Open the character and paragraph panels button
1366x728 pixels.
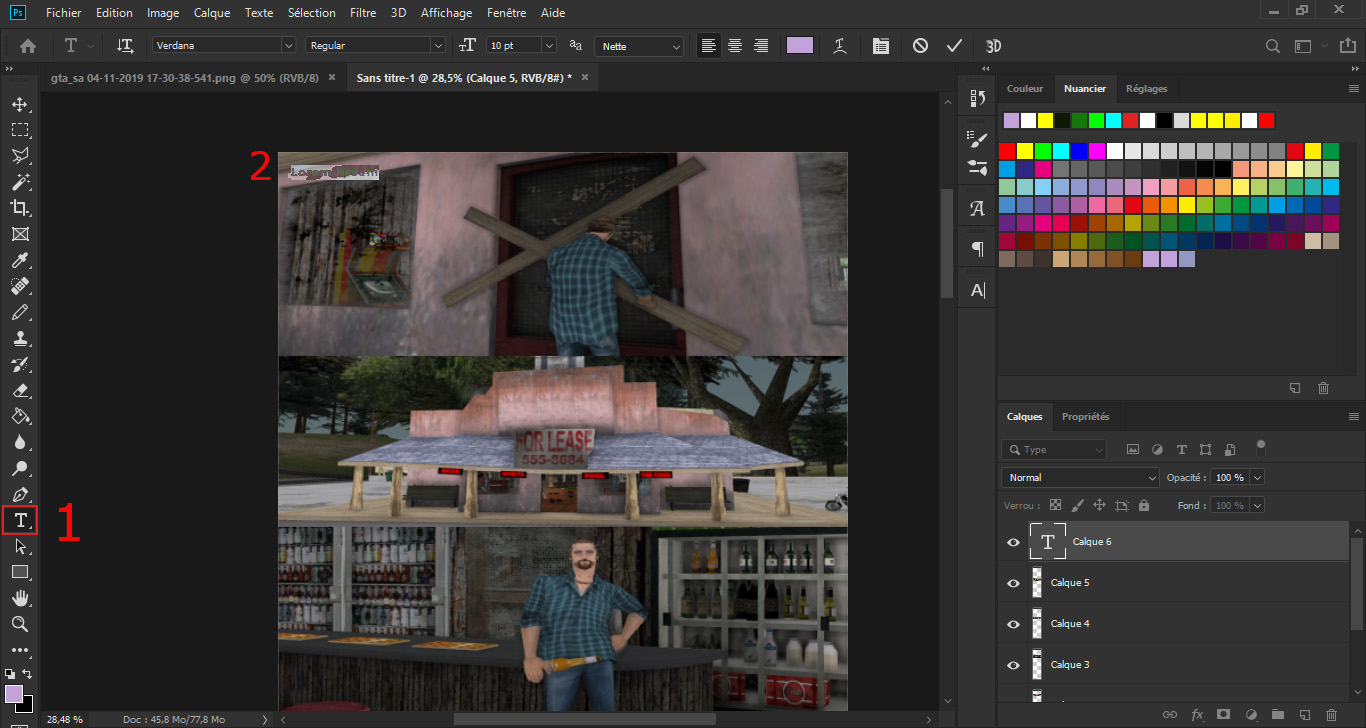tap(880, 46)
